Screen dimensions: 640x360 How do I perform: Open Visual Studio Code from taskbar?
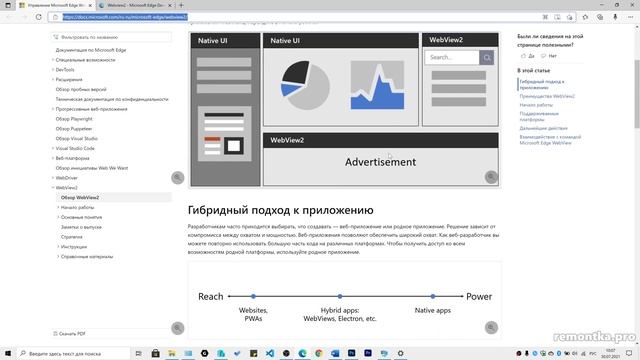coord(270,353)
